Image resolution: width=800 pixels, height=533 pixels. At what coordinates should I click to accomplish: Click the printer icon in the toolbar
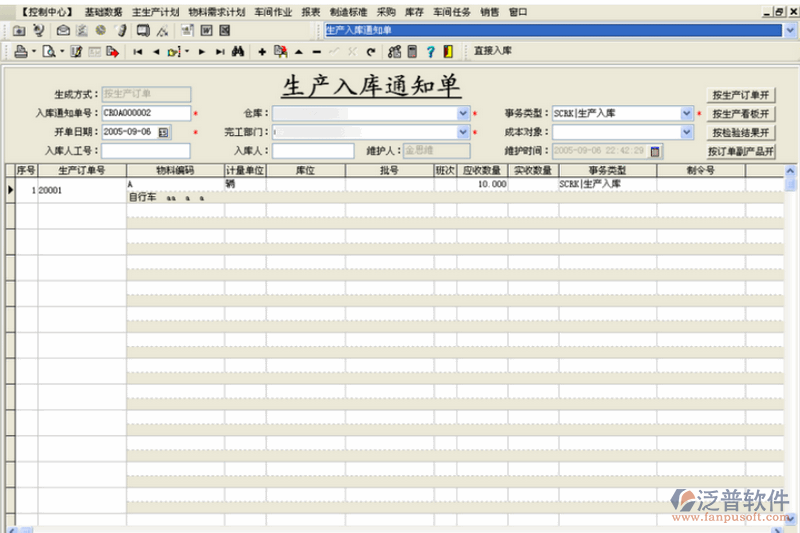pyautogui.click(x=19, y=51)
